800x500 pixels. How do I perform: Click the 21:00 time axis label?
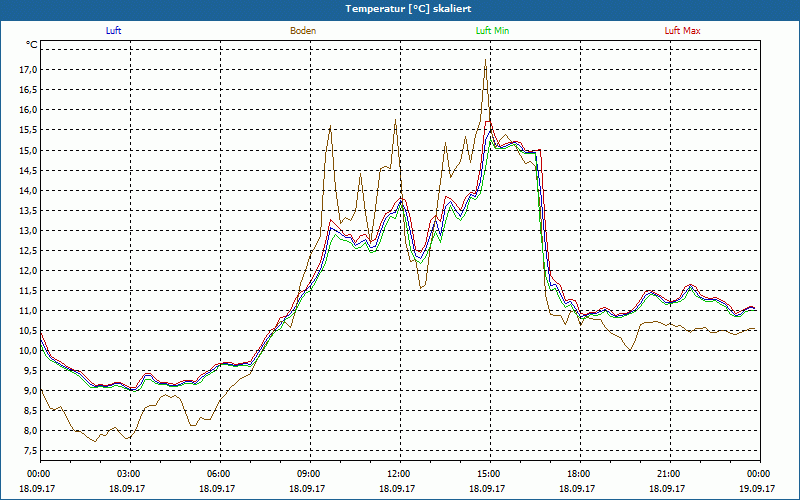click(x=670, y=474)
